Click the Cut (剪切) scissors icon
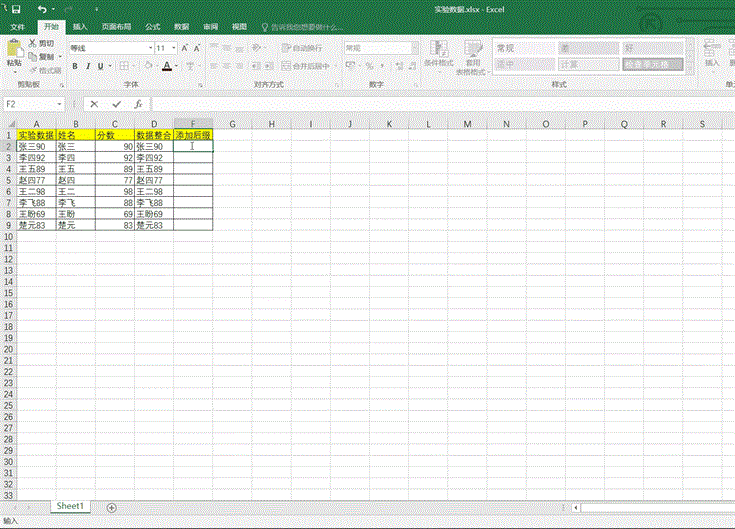The image size is (735, 529). [34, 44]
